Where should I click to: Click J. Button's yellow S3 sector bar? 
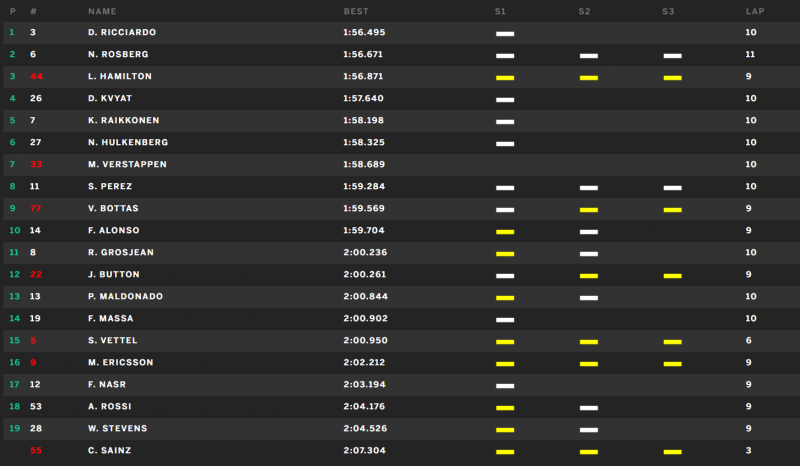coord(672,276)
